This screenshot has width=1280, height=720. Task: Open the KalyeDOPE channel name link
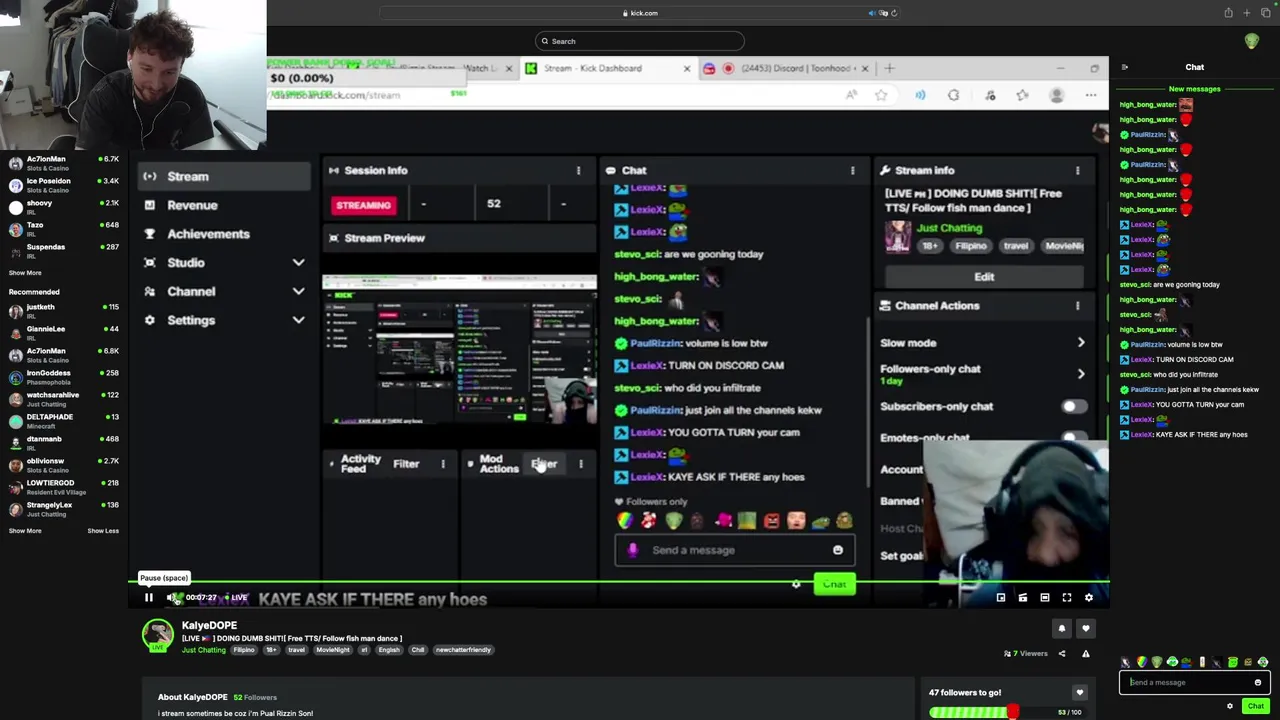point(209,626)
